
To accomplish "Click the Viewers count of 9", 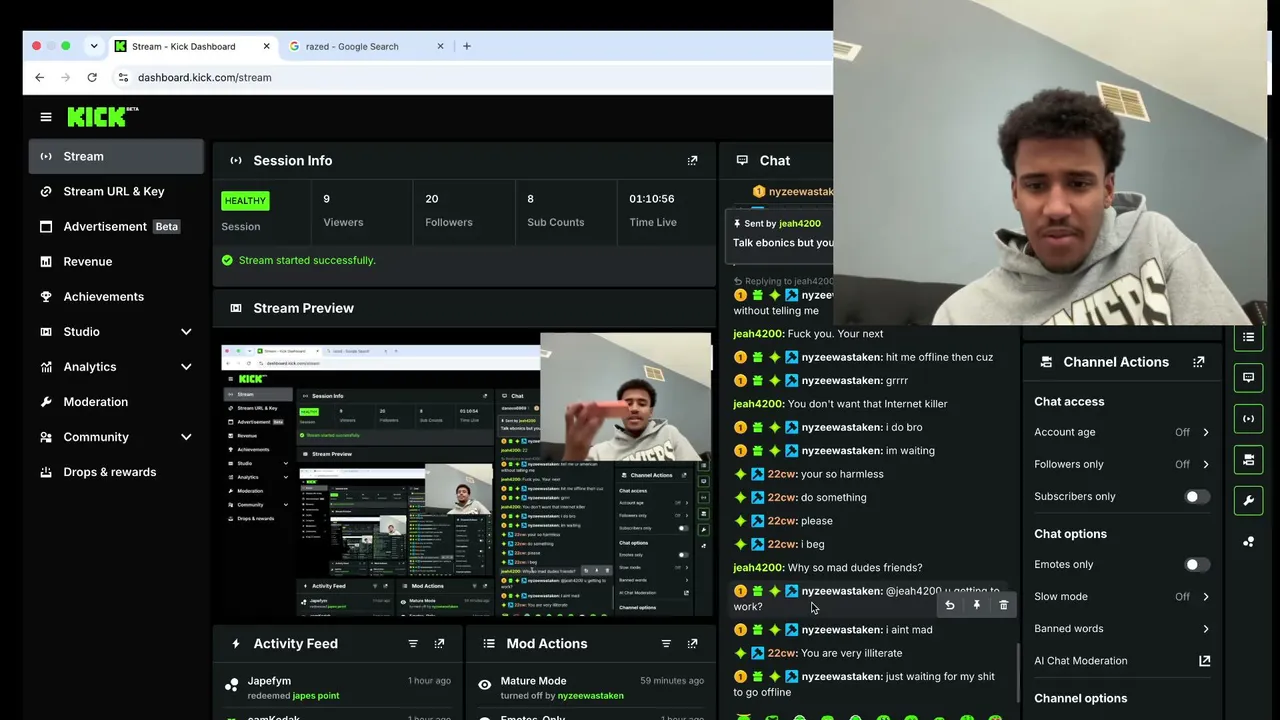I will pyautogui.click(x=326, y=199).
